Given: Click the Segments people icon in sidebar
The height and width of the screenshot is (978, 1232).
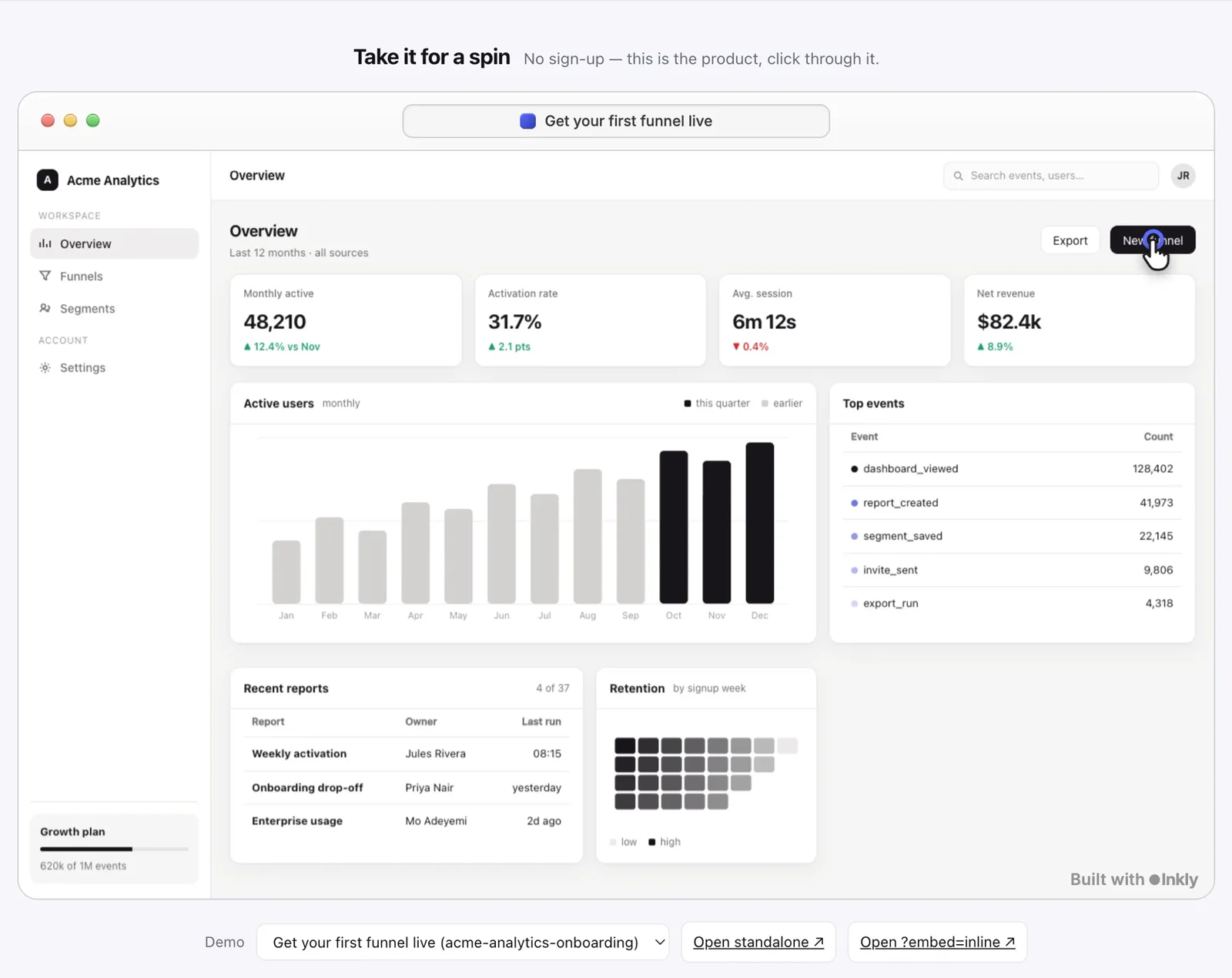Looking at the screenshot, I should click(45, 308).
